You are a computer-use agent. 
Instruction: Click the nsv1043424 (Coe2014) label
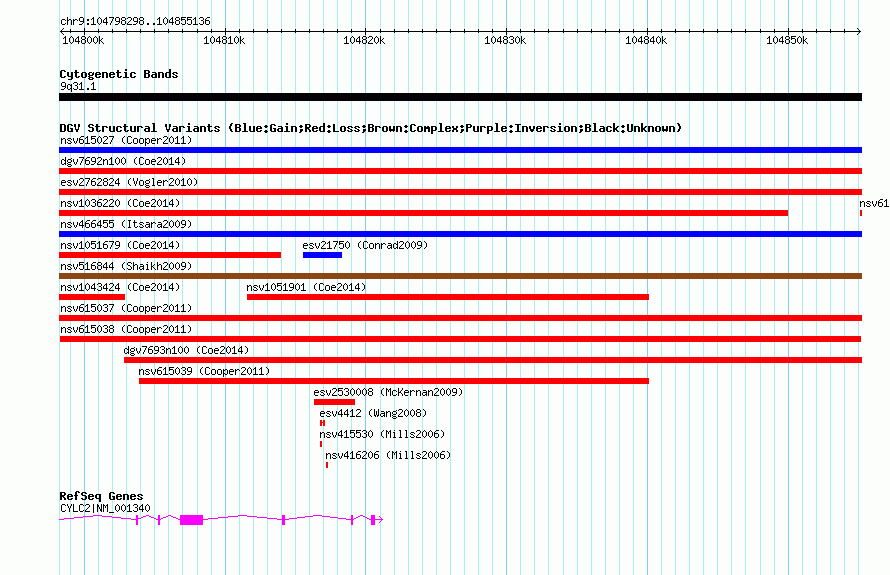coord(120,287)
